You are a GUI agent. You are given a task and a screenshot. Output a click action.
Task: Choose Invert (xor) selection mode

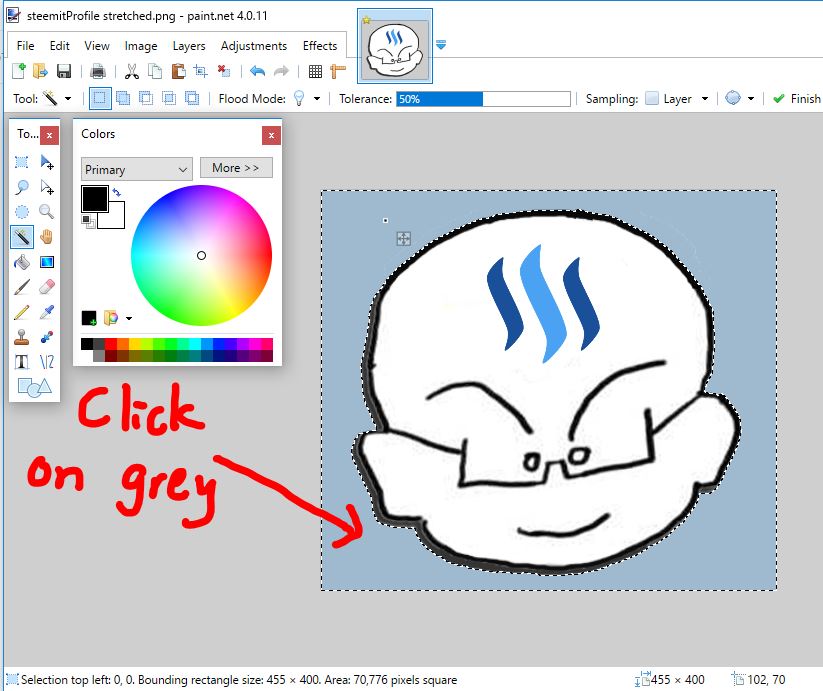click(192, 99)
